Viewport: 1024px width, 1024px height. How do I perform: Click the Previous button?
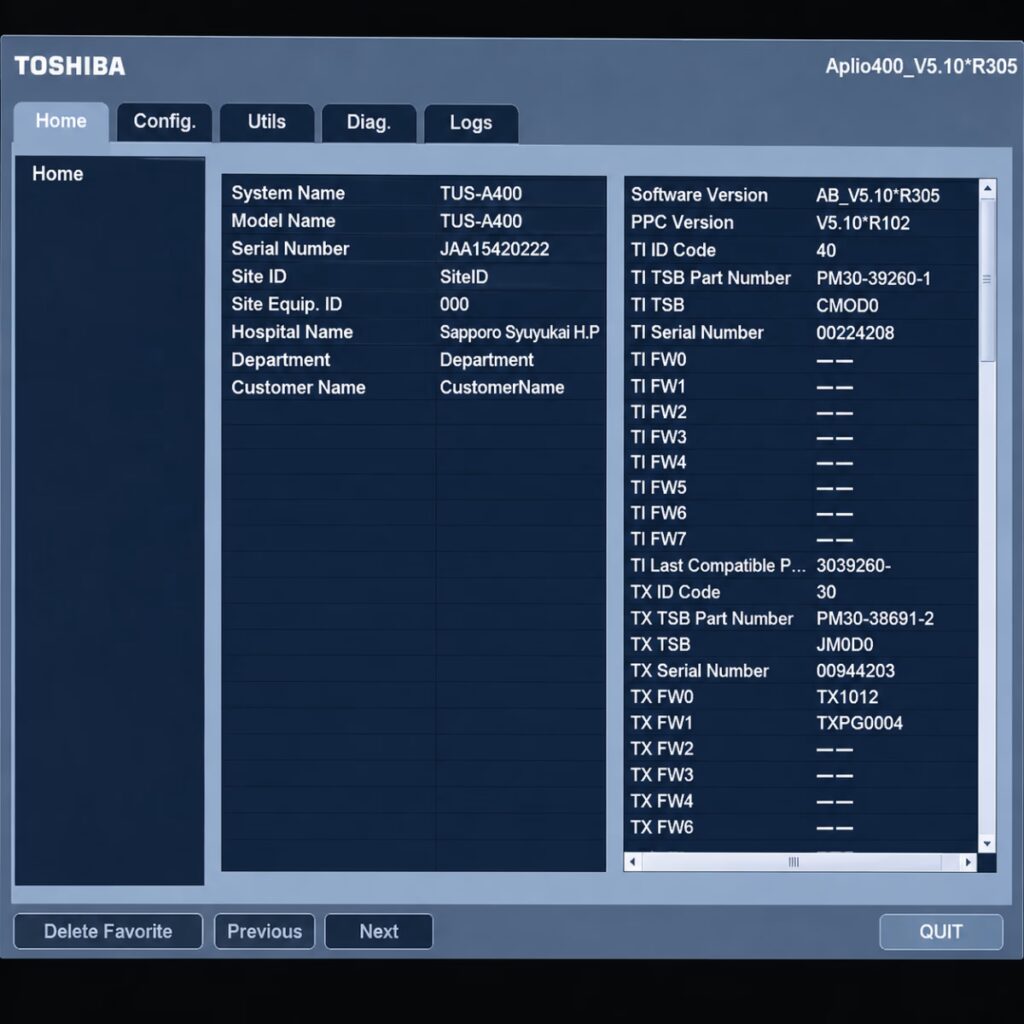[264, 931]
